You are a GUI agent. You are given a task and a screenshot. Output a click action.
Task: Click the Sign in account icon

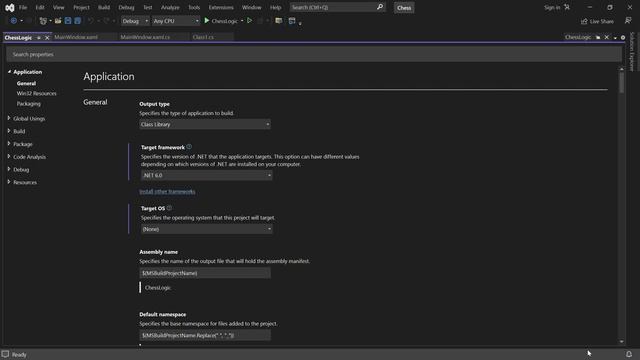pos(567,7)
